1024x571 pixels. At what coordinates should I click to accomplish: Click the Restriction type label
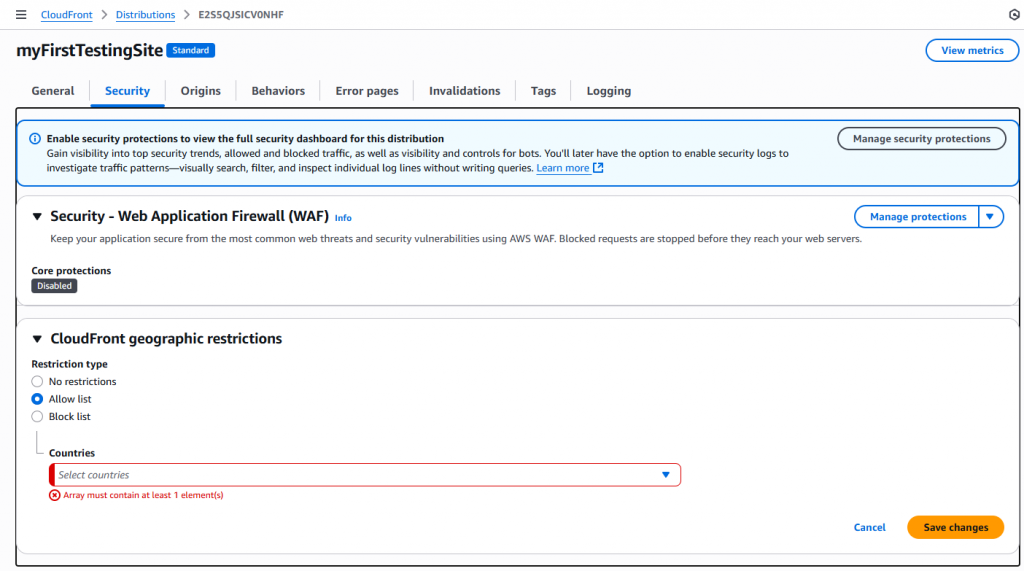[69, 364]
